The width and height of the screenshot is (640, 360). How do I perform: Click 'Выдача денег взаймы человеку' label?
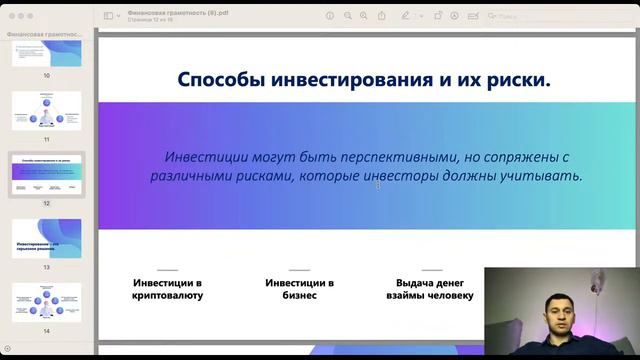430,289
